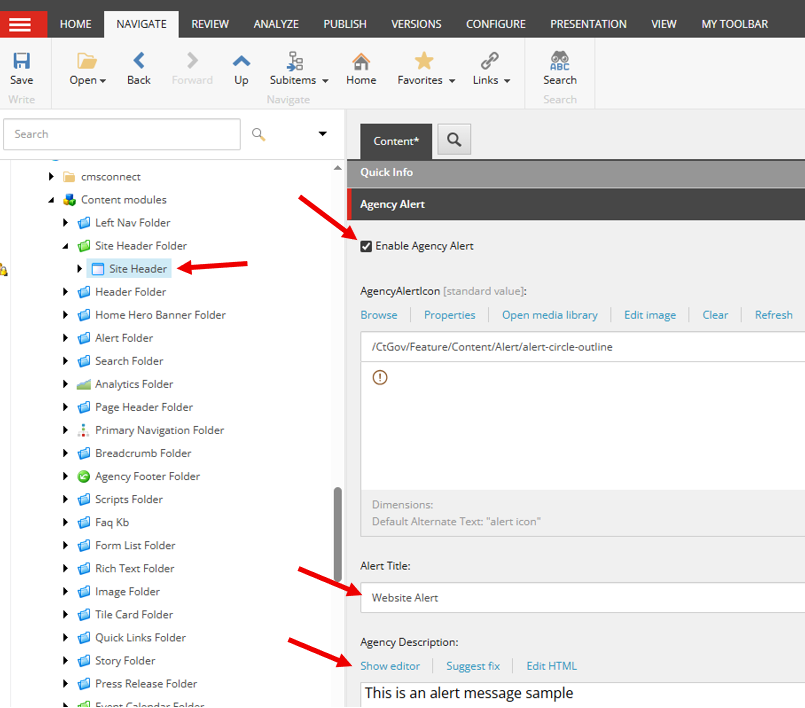Open the Favorites star menu
The height and width of the screenshot is (708, 805).
[x=425, y=62]
